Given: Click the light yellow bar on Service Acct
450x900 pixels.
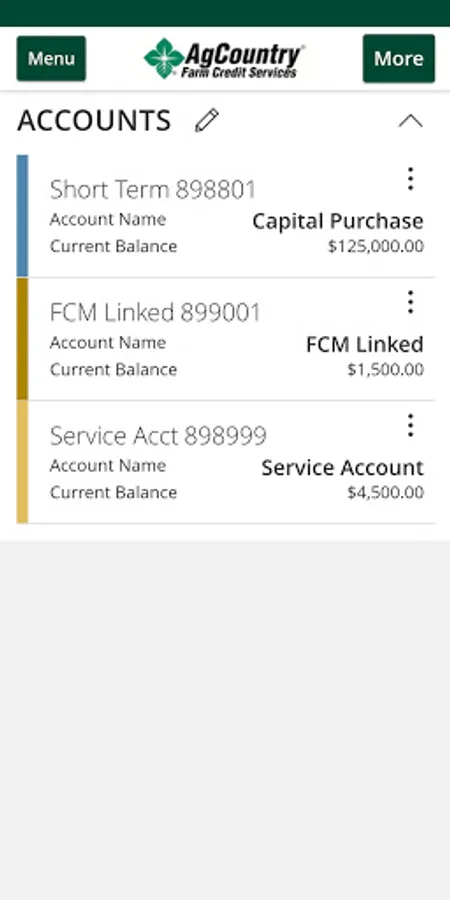Looking at the screenshot, I should tap(22, 462).
